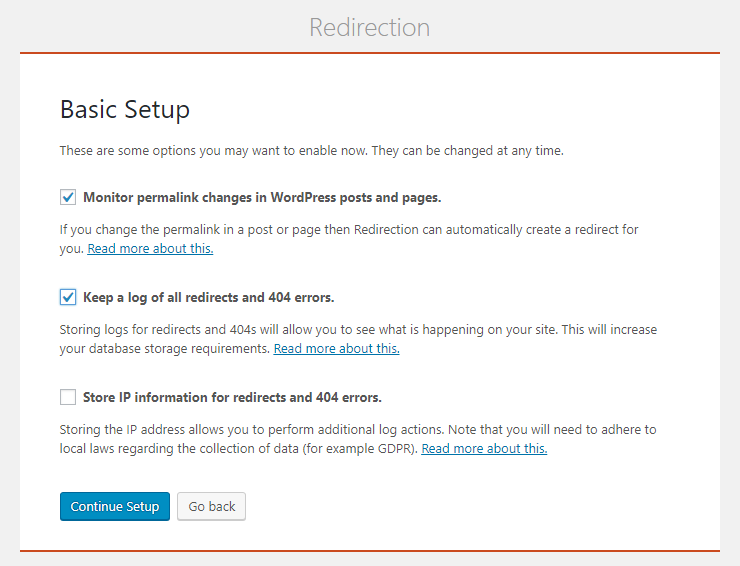The image size is (740, 566).
Task: Click the "Storing logs for redirects" description
Action: pyautogui.click(x=360, y=329)
